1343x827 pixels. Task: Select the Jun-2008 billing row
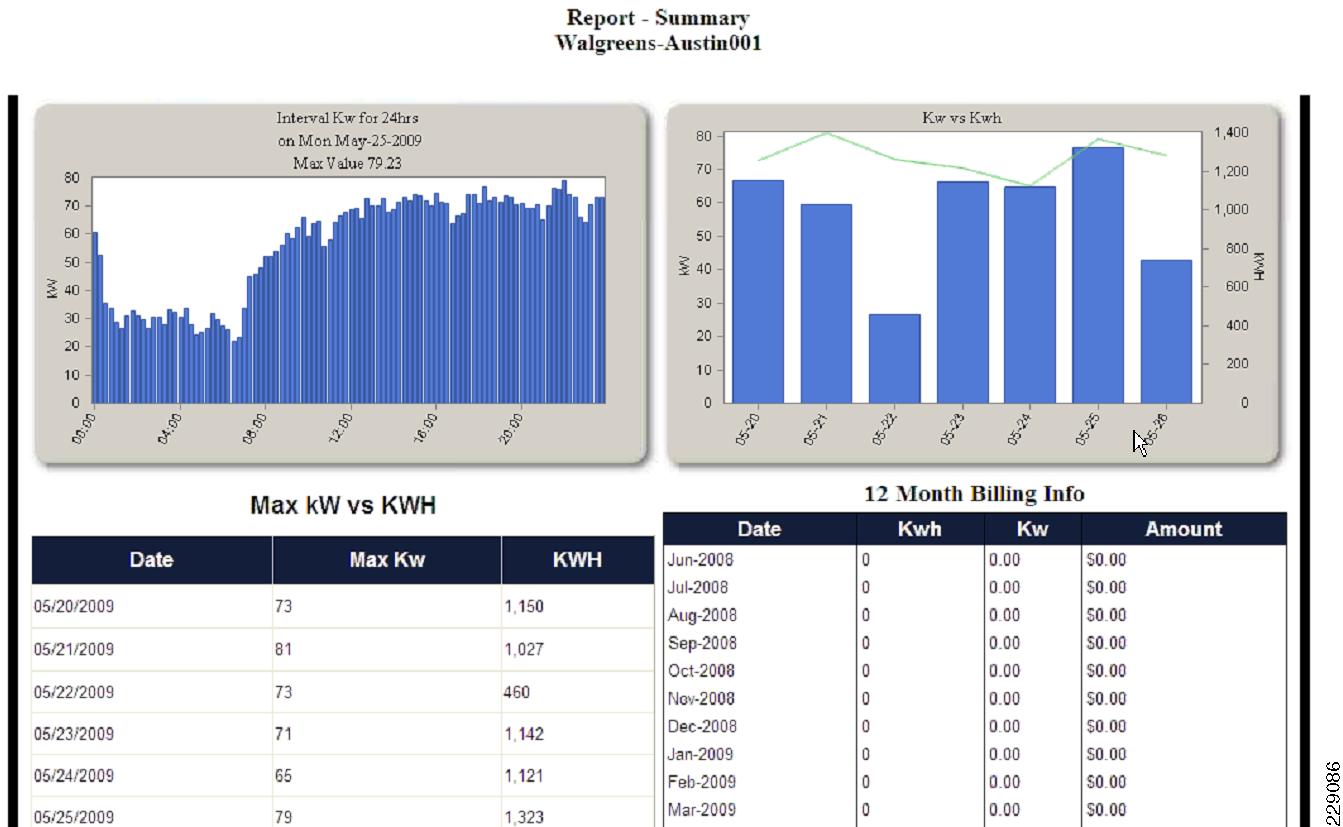[x=975, y=560]
